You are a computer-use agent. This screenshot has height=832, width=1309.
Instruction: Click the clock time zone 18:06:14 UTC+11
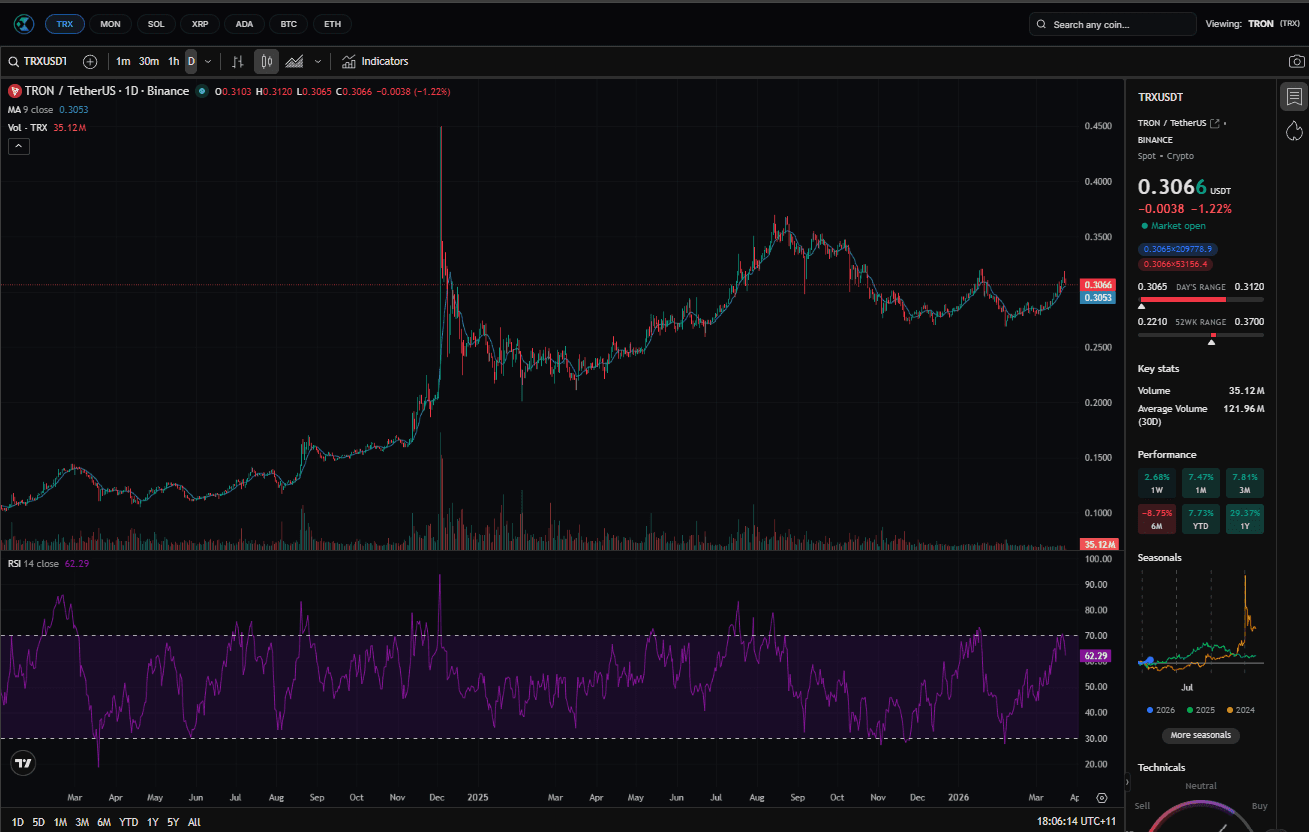pos(1076,822)
